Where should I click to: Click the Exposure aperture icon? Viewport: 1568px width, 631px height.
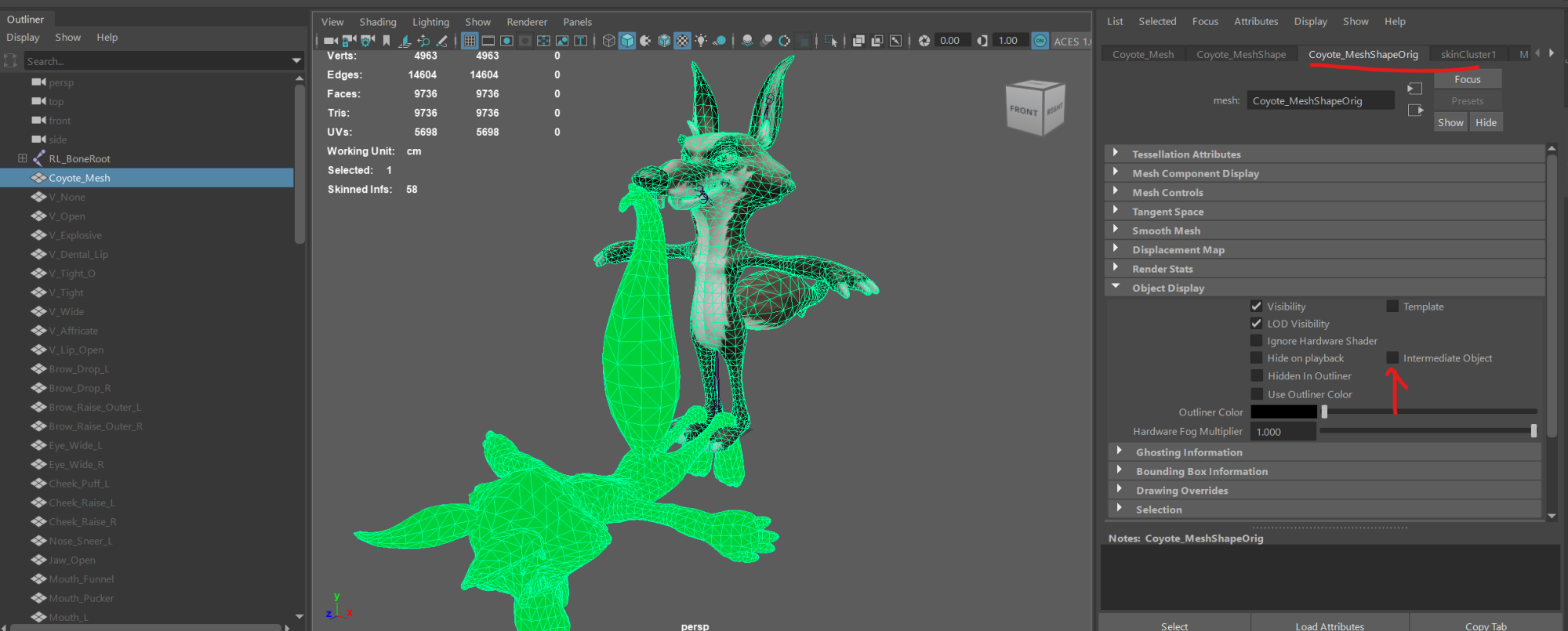(924, 41)
